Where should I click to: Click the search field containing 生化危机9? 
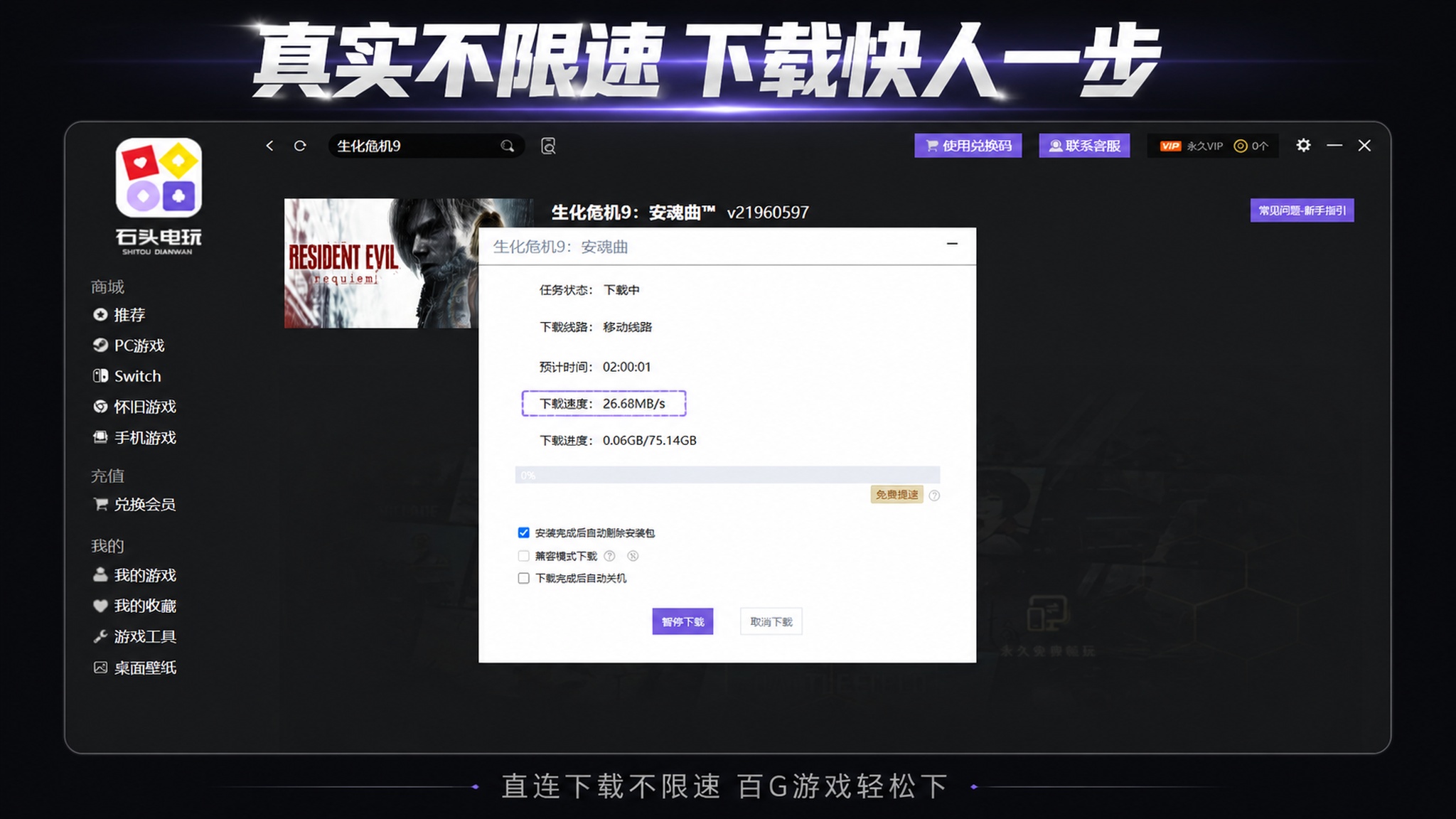426,146
